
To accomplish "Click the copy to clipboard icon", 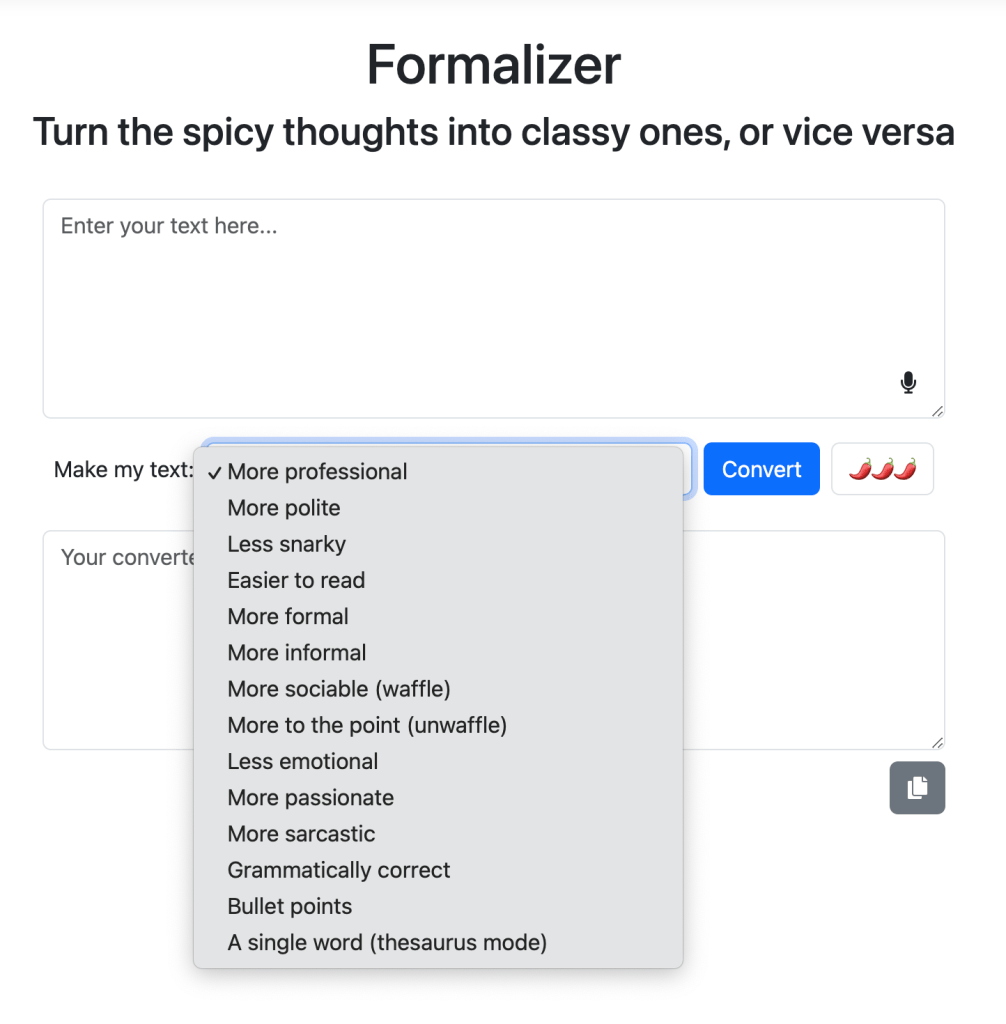I will (917, 788).
